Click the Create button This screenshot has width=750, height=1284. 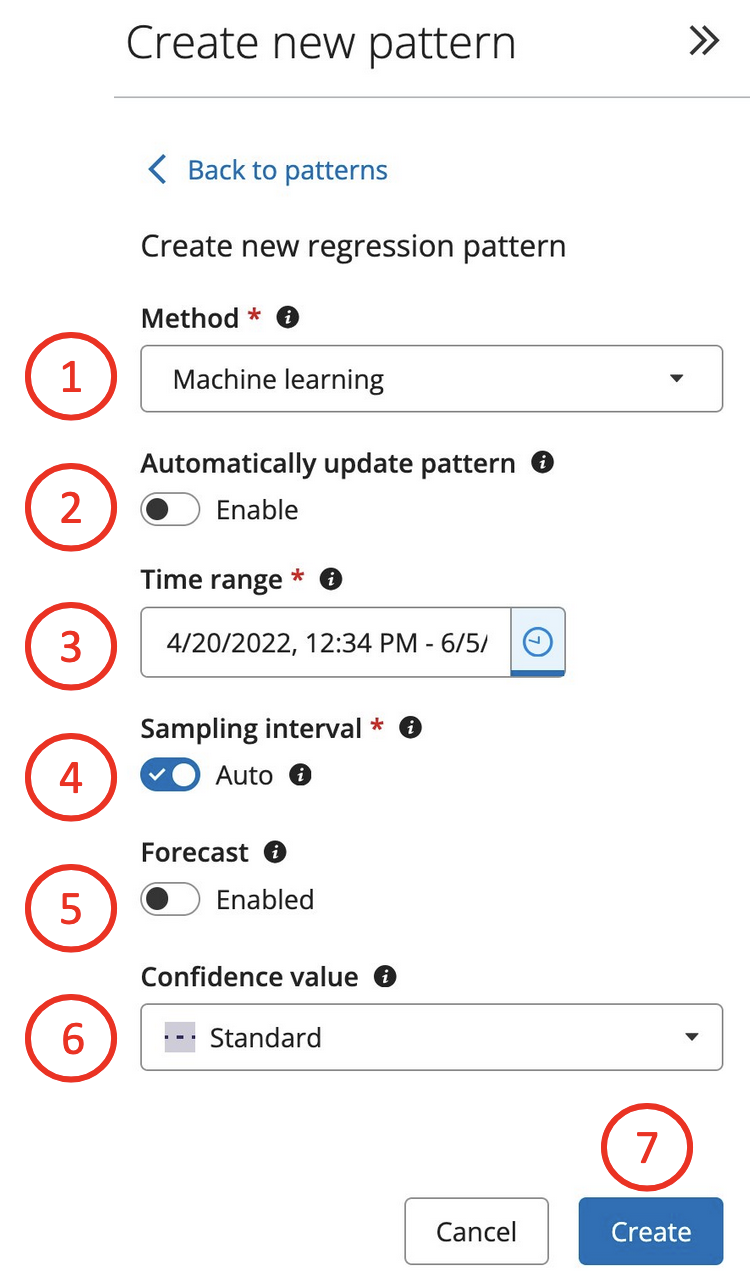(x=650, y=1231)
